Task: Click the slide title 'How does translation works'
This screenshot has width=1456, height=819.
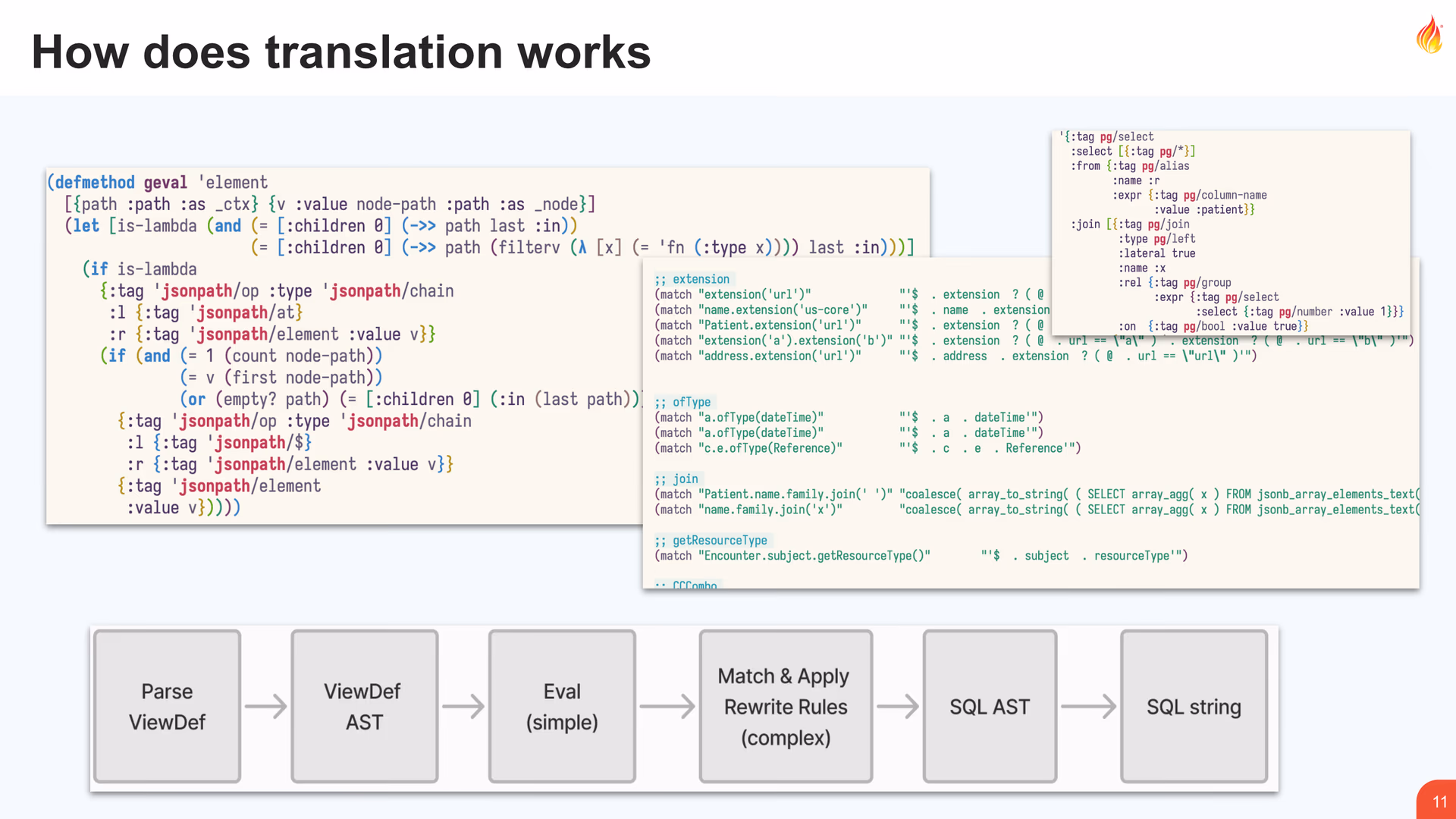Action: click(341, 52)
